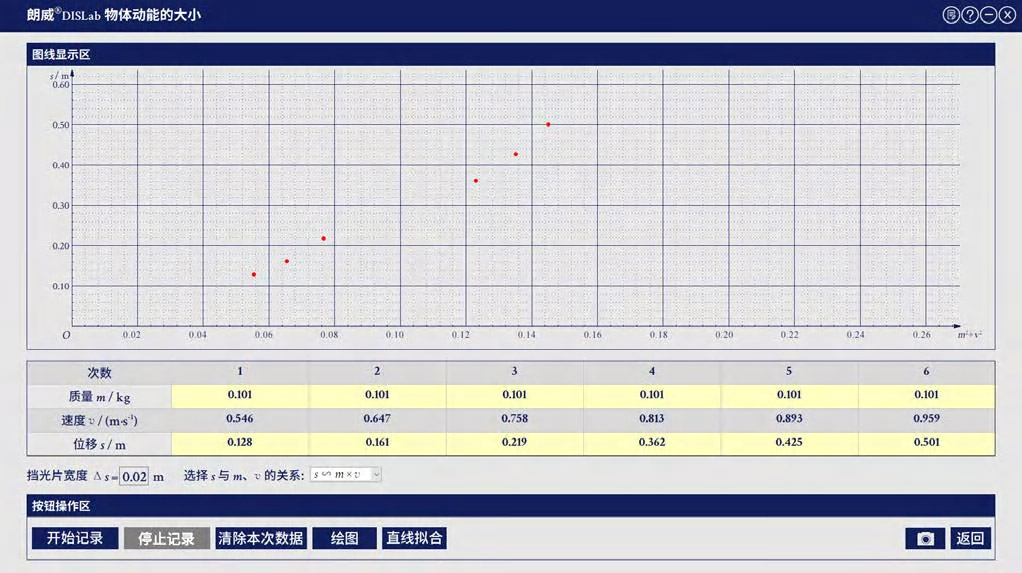Click the 挡光片宽度 Δs input field
Image resolution: width=1022 pixels, height=573 pixels.
134,476
